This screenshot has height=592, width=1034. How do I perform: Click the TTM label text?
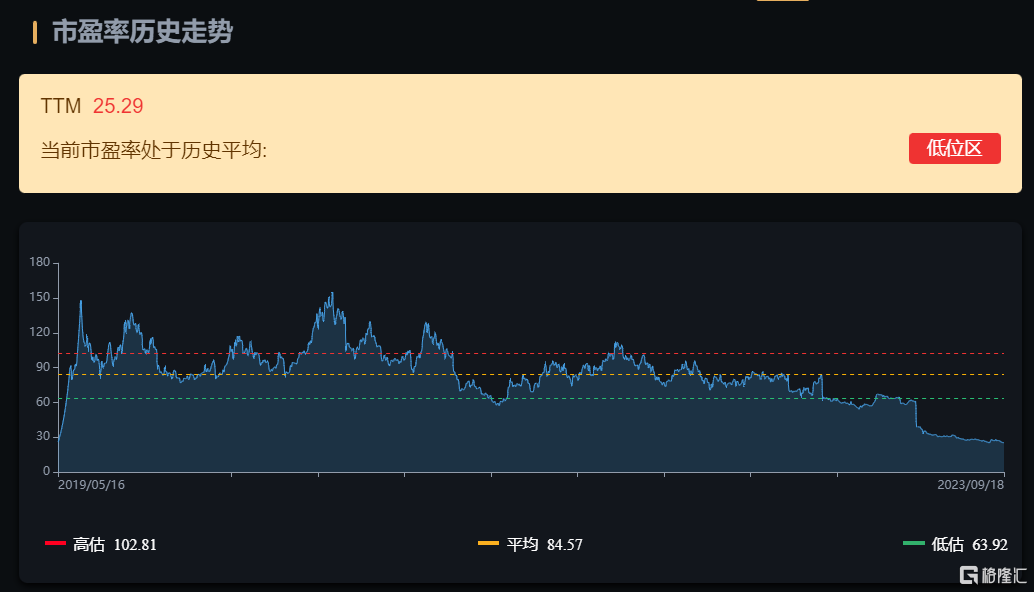tap(61, 106)
